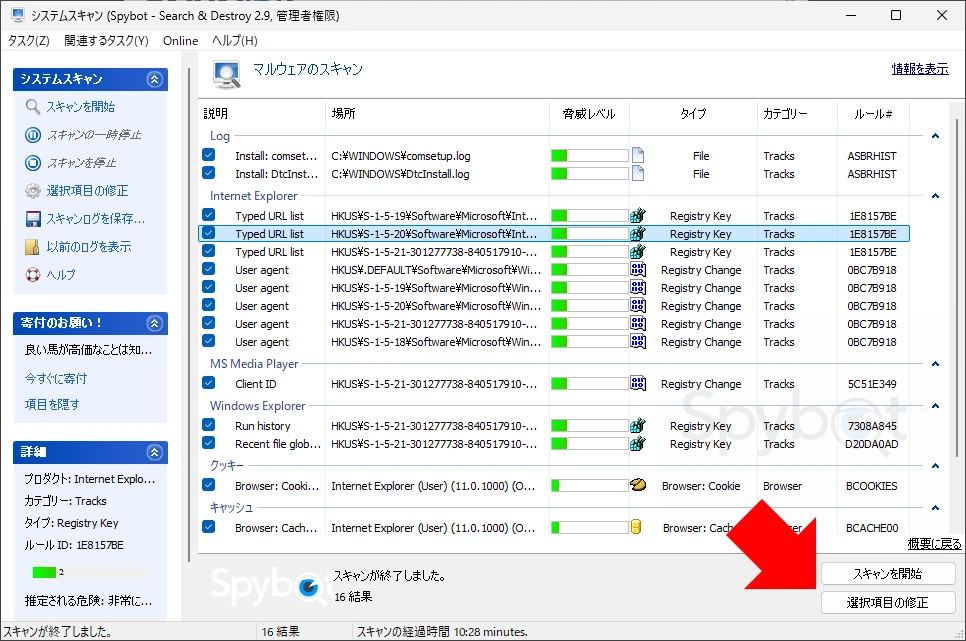Viewport: 966px width, 641px height.
Task: Click the cookie icon in Browser: Cookie row
Action: click(638, 485)
